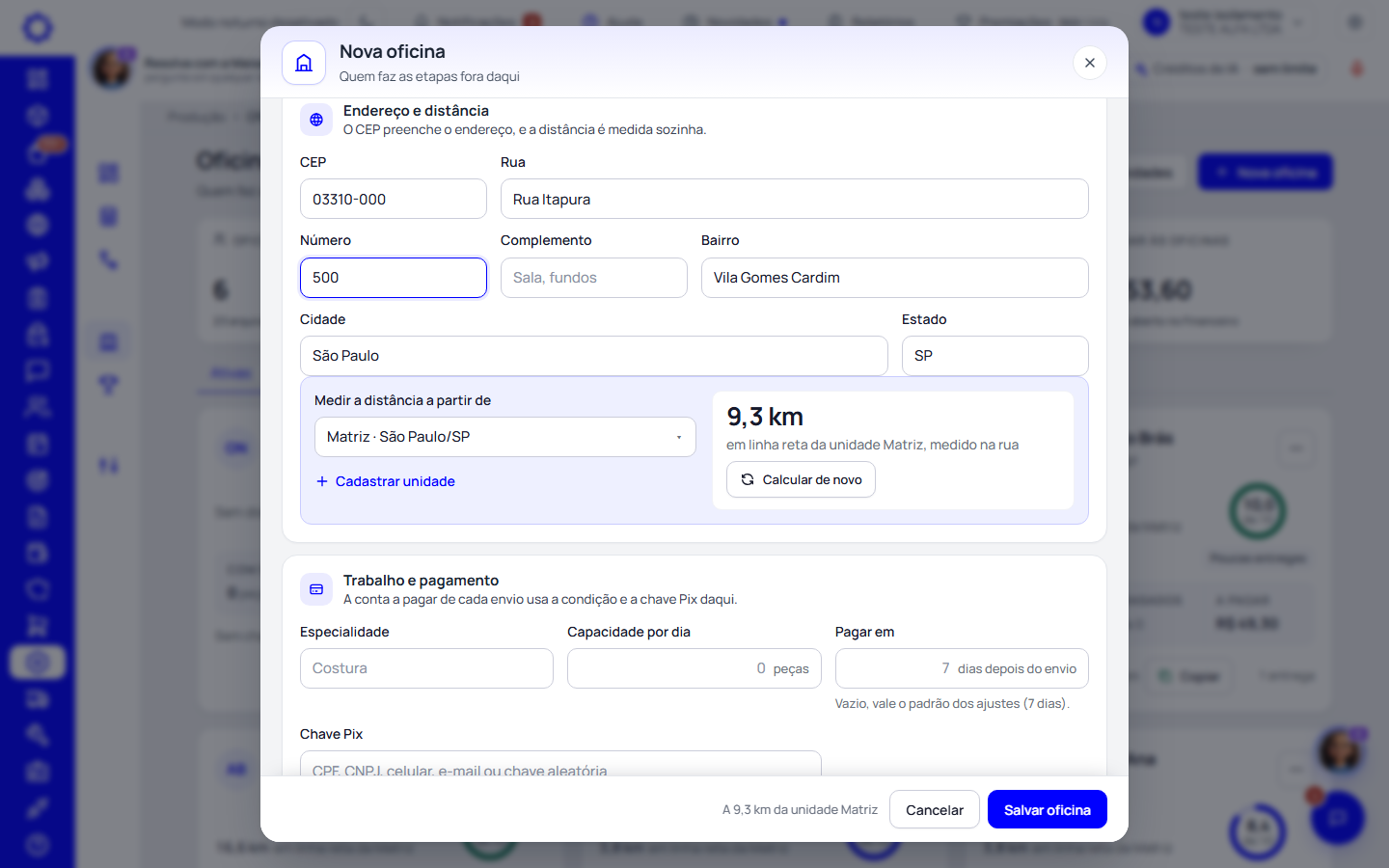The width and height of the screenshot is (1389, 868).
Task: Click the house icon beside Nova oficina
Action: point(304,63)
